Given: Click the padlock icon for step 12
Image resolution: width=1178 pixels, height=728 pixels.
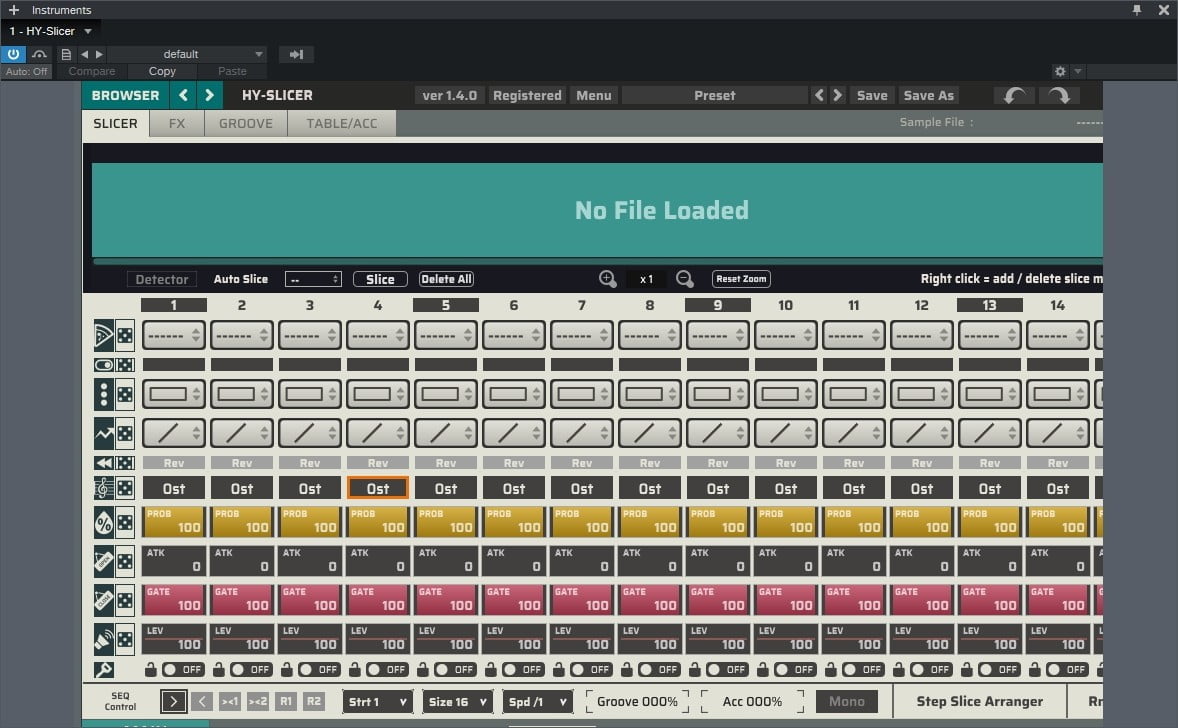Looking at the screenshot, I should point(899,669).
